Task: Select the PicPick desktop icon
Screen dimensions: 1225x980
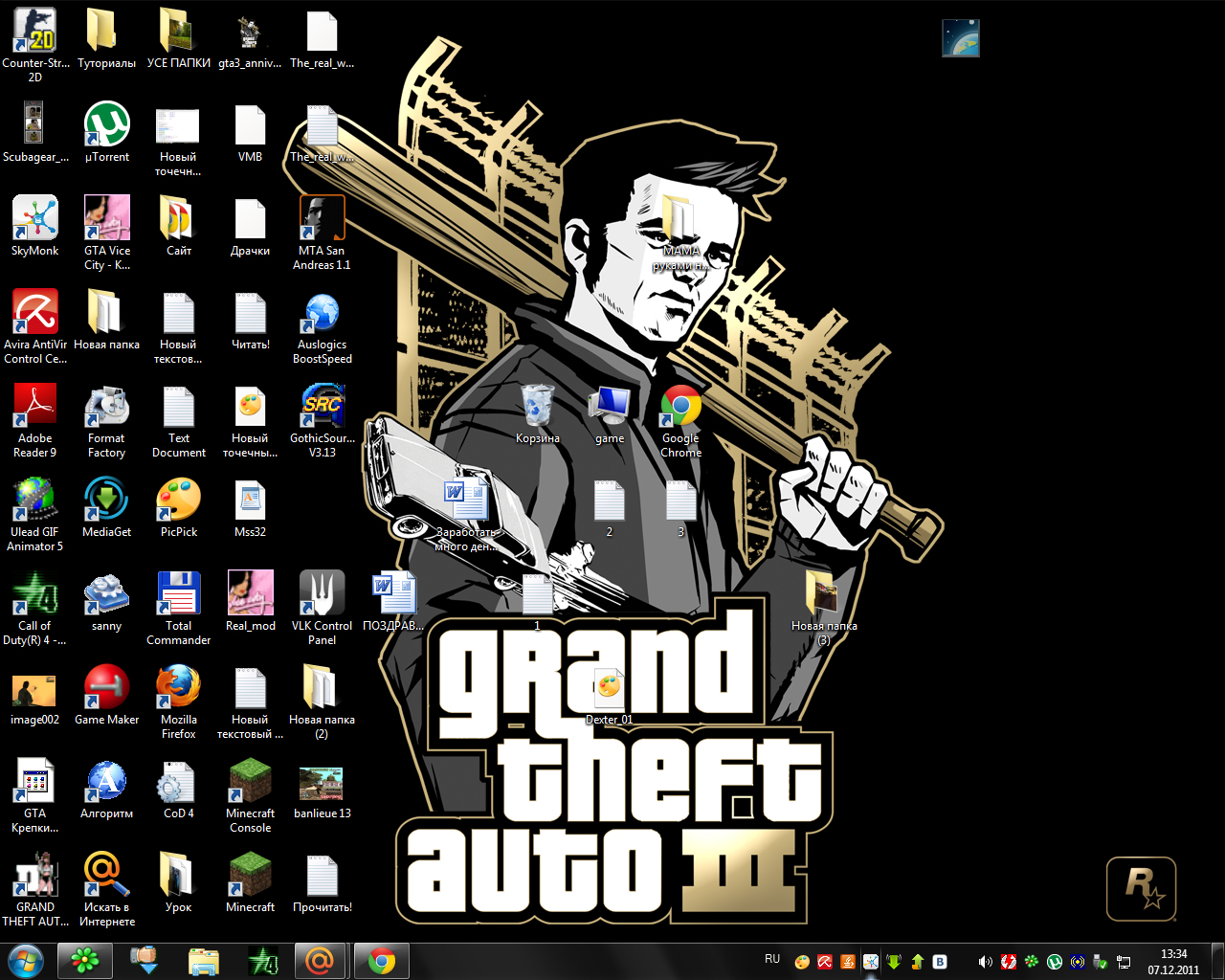Action: pos(178,501)
